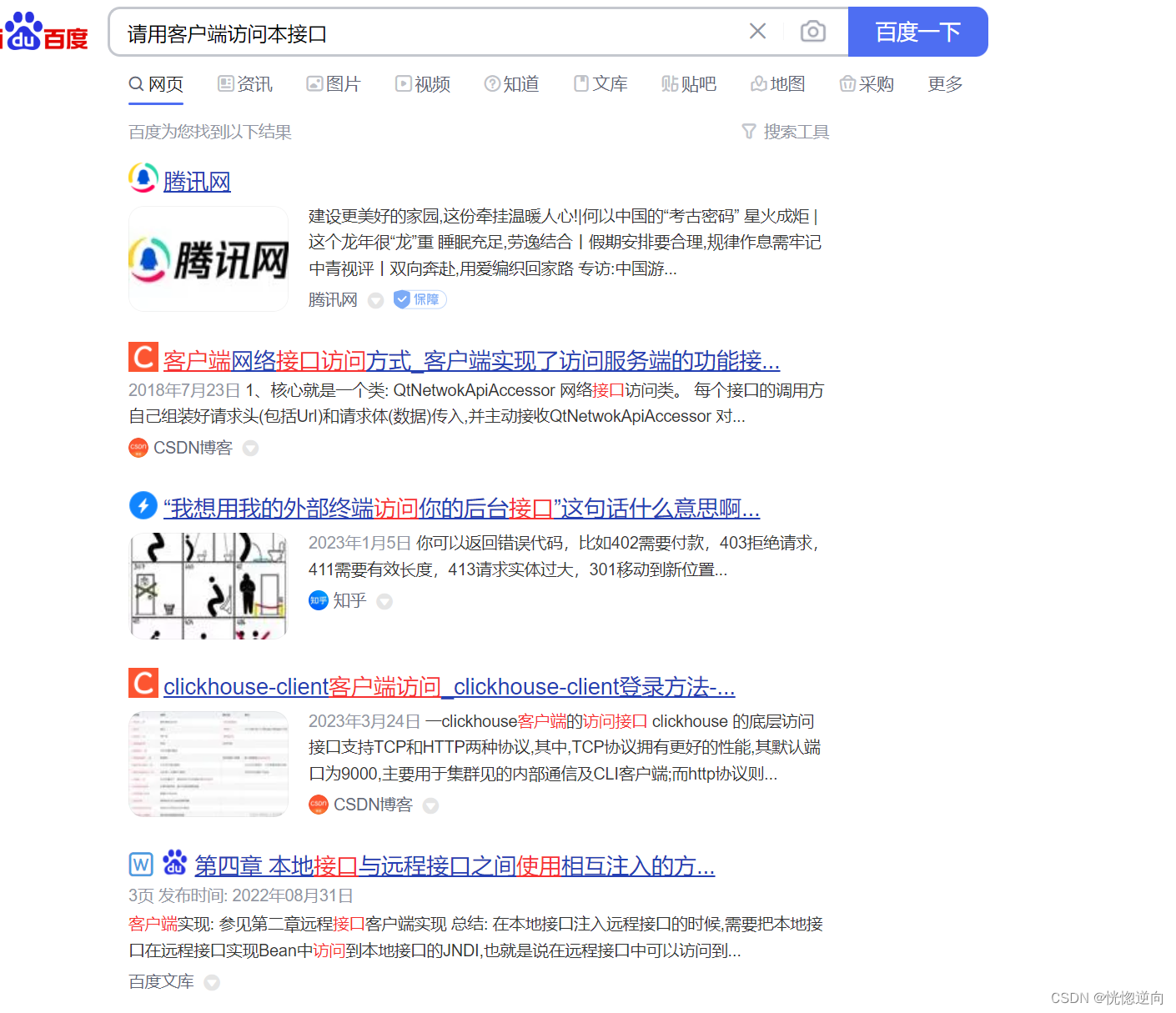Open 我想用我的外部终端访问 result link
The image size is (1176, 1013).
click(x=461, y=508)
